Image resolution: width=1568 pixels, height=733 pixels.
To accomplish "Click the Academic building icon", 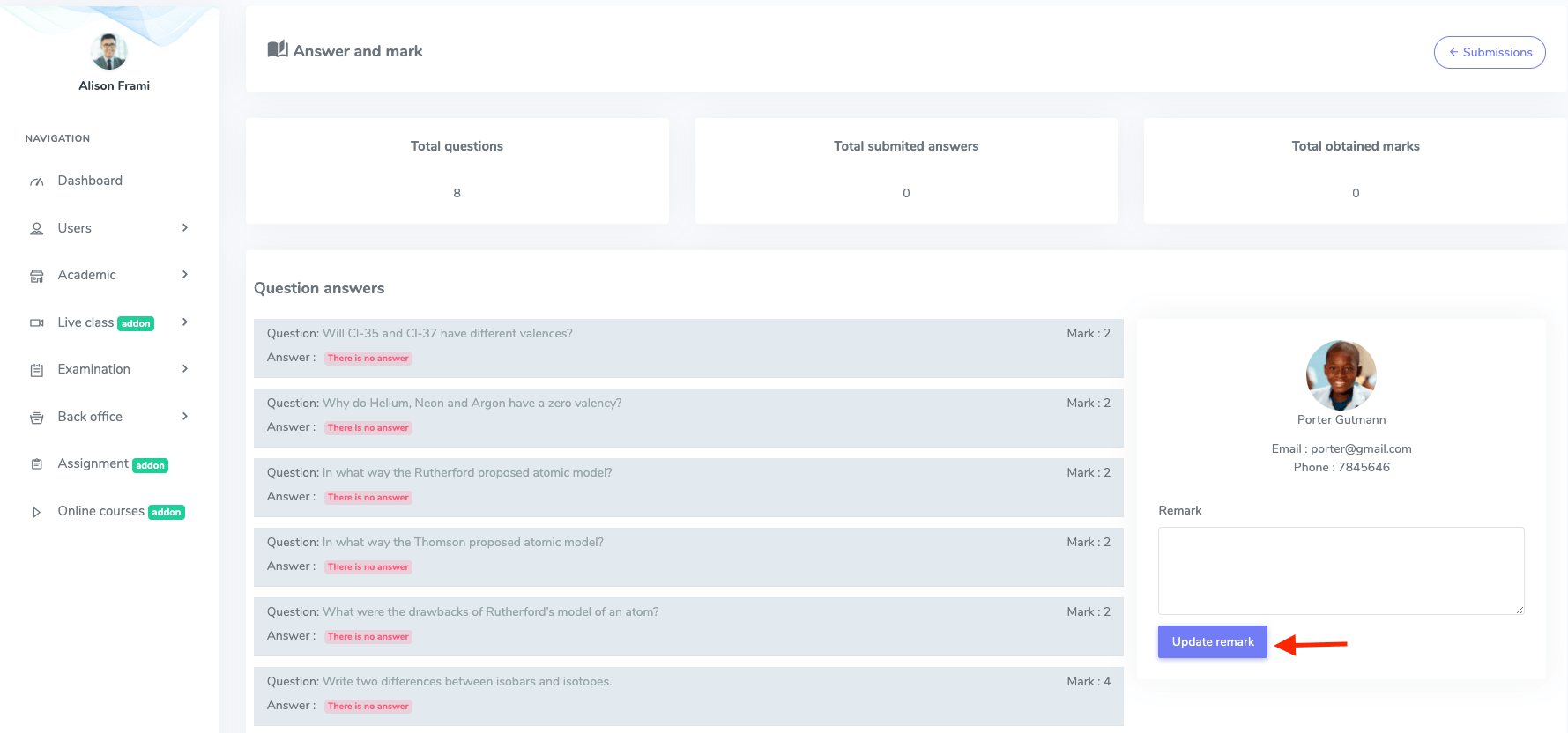I will tap(37, 276).
